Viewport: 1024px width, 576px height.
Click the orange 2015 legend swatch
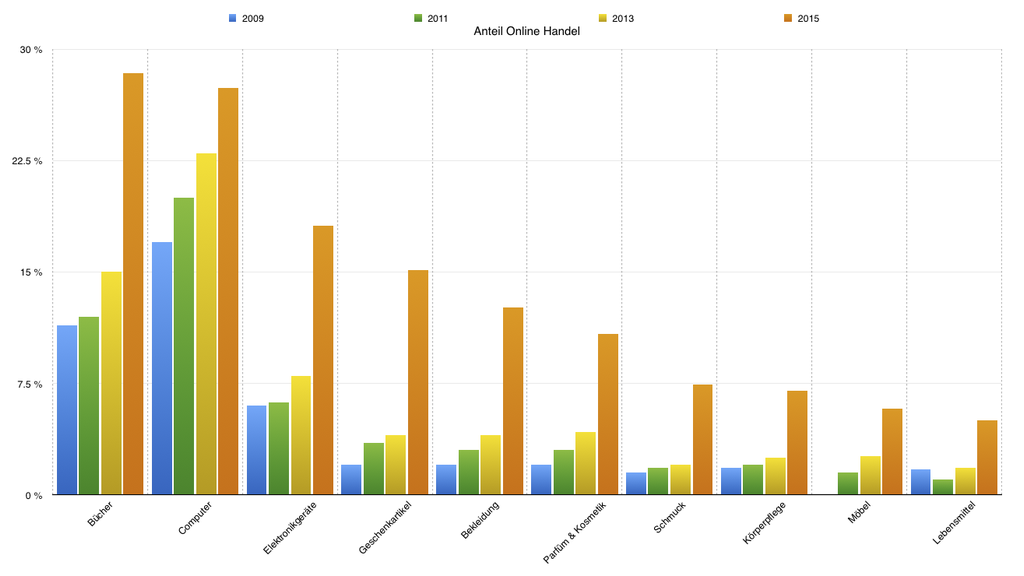point(788,18)
